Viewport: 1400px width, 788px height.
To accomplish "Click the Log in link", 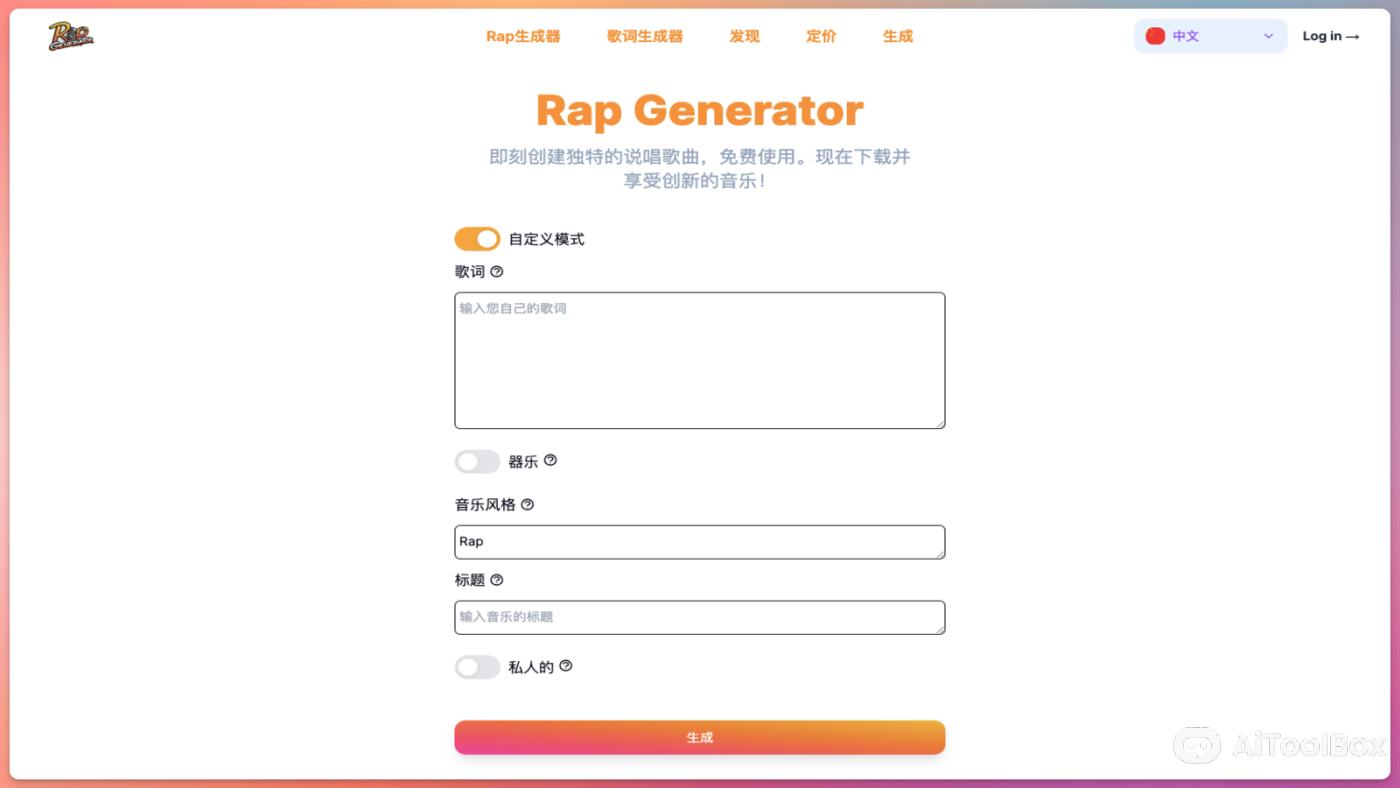I will pyautogui.click(x=1330, y=35).
